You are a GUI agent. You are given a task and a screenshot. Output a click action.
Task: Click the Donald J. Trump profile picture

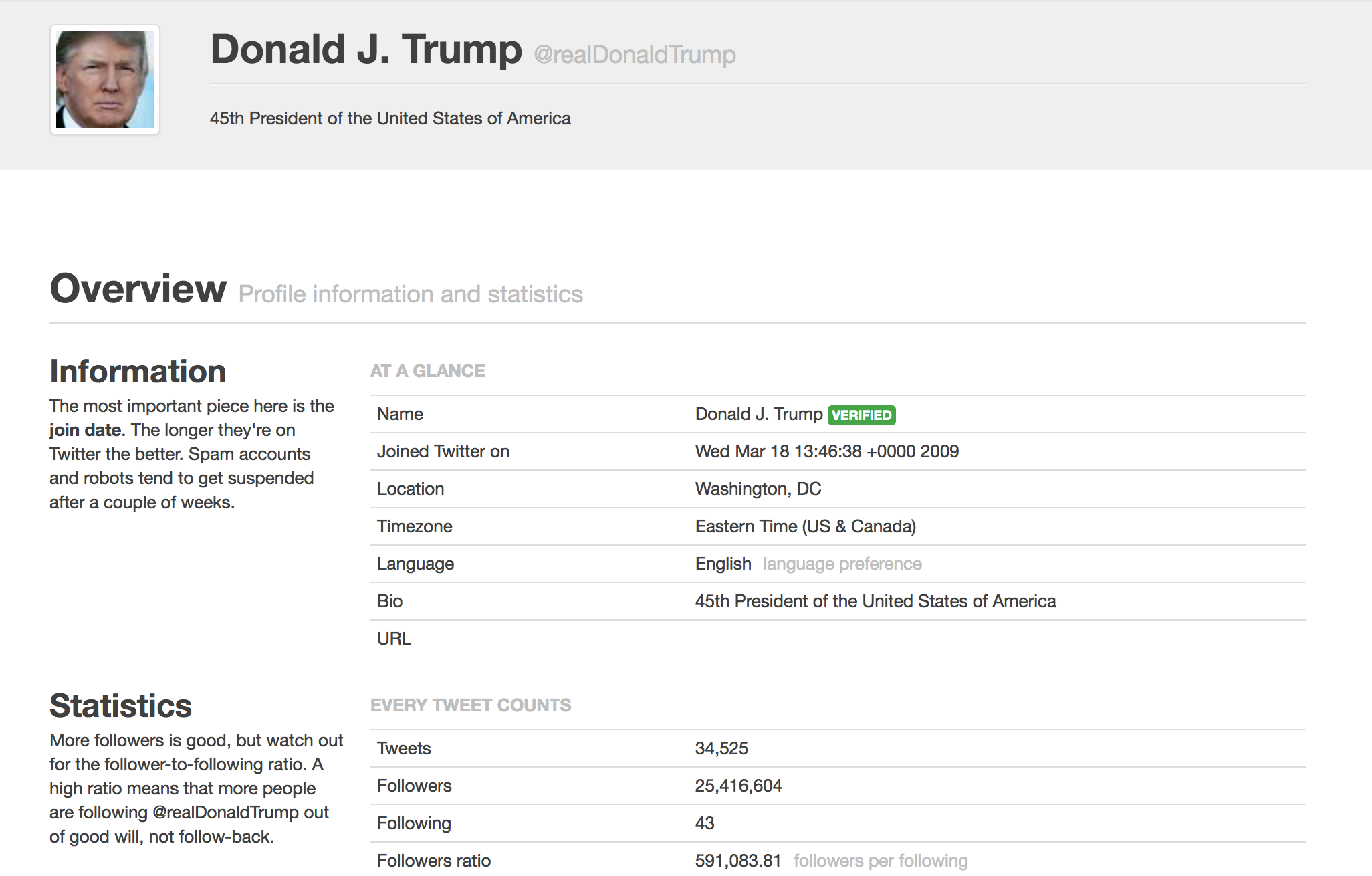[x=105, y=80]
